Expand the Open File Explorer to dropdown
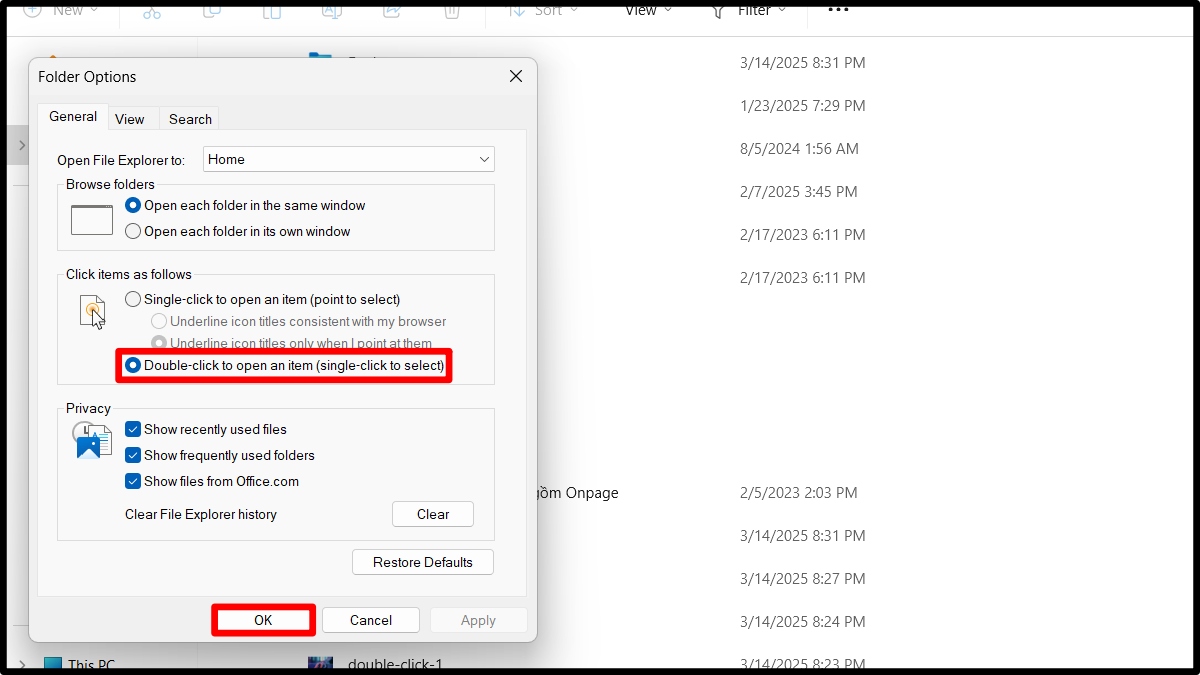Screen dimensions: 1200x675 (x=349, y=159)
